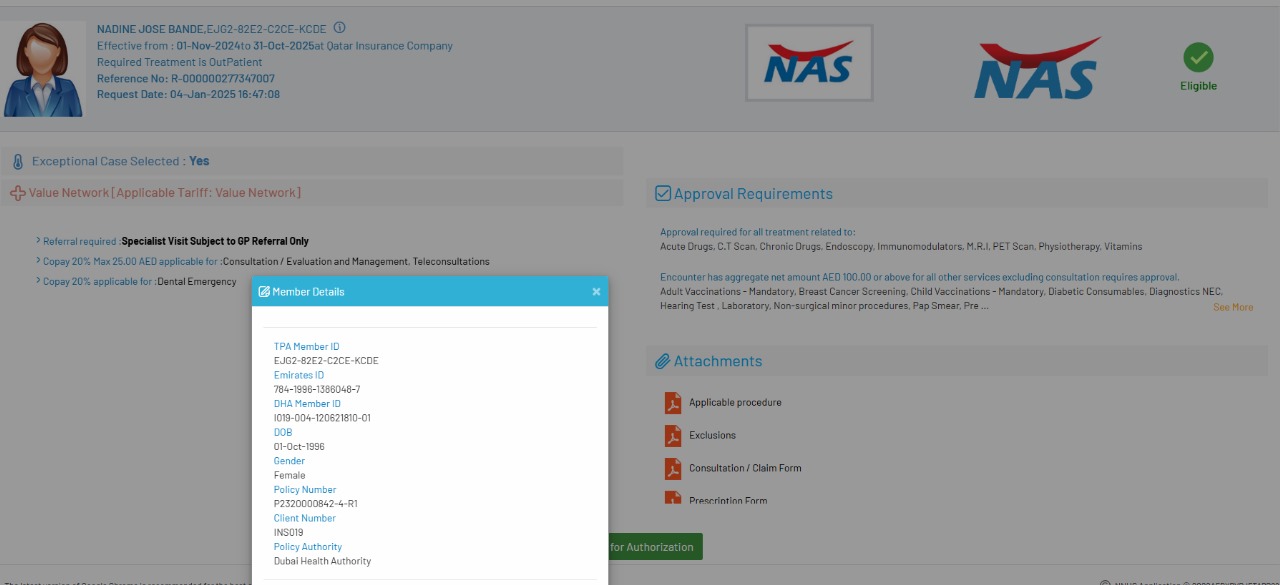Click Member Details dialog title

(308, 292)
